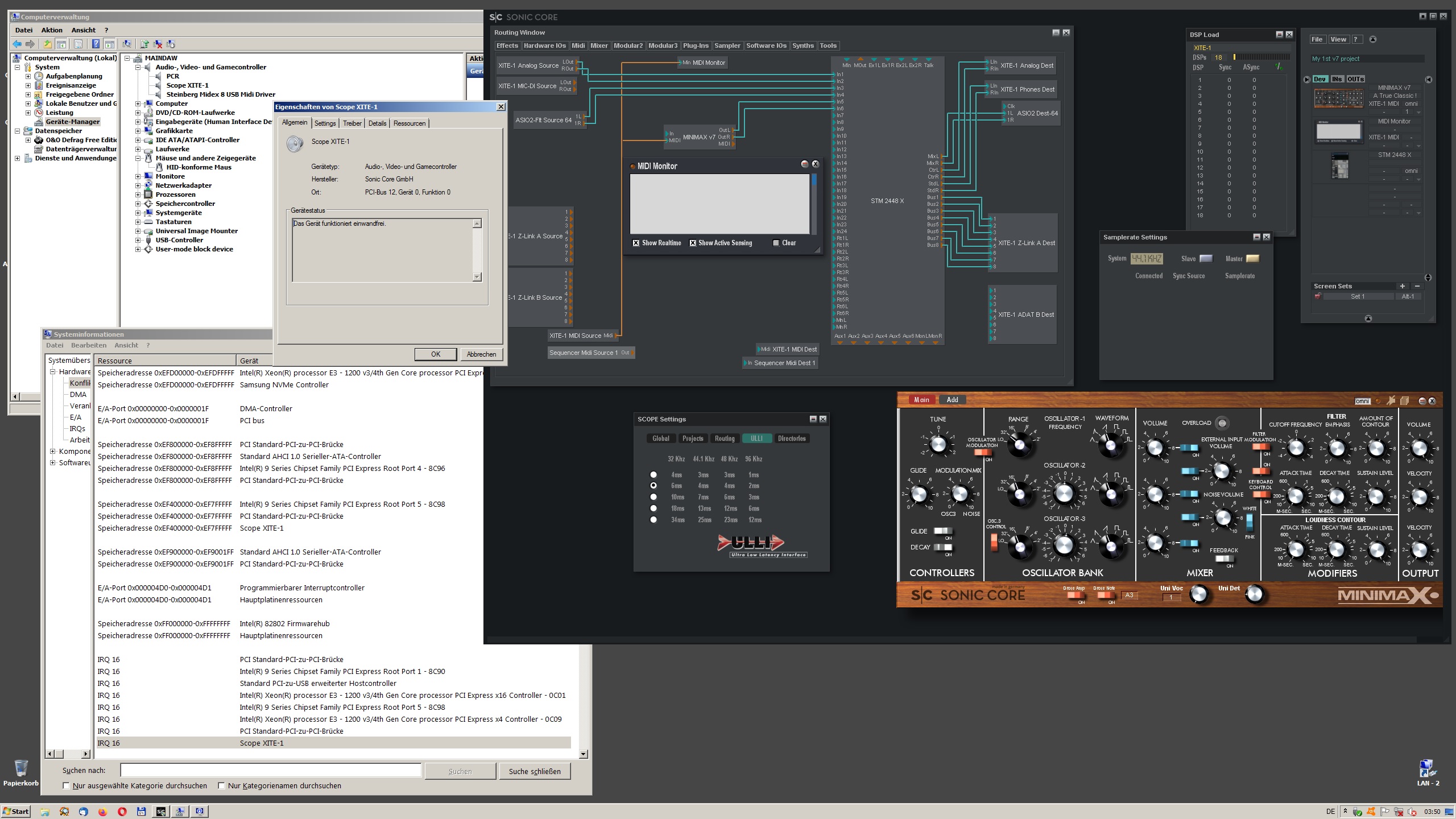This screenshot has width=1456, height=819.
Task: Click the Papierkorb icon on the desktop
Action: point(20,769)
